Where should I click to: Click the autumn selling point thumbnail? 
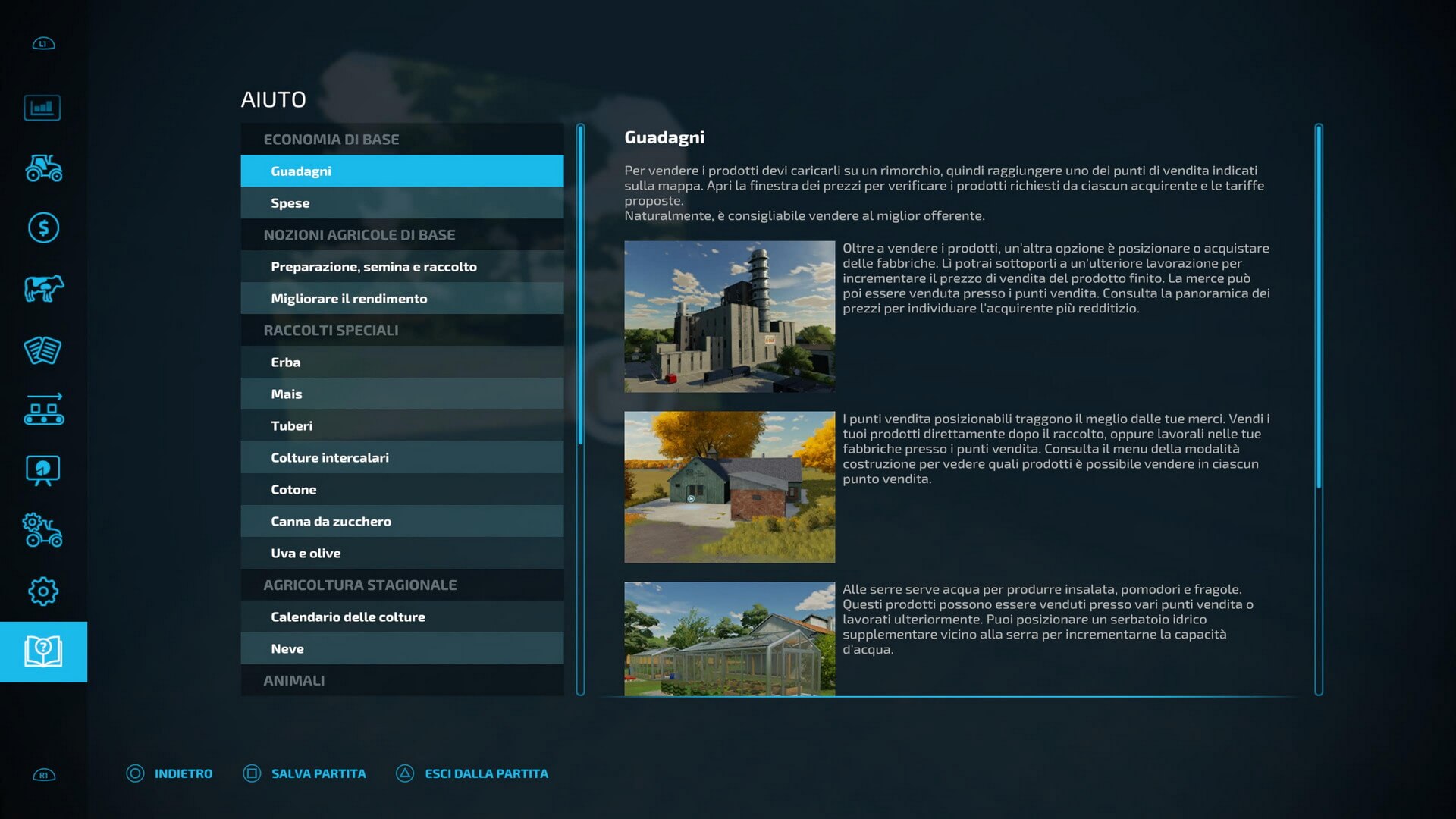[730, 487]
